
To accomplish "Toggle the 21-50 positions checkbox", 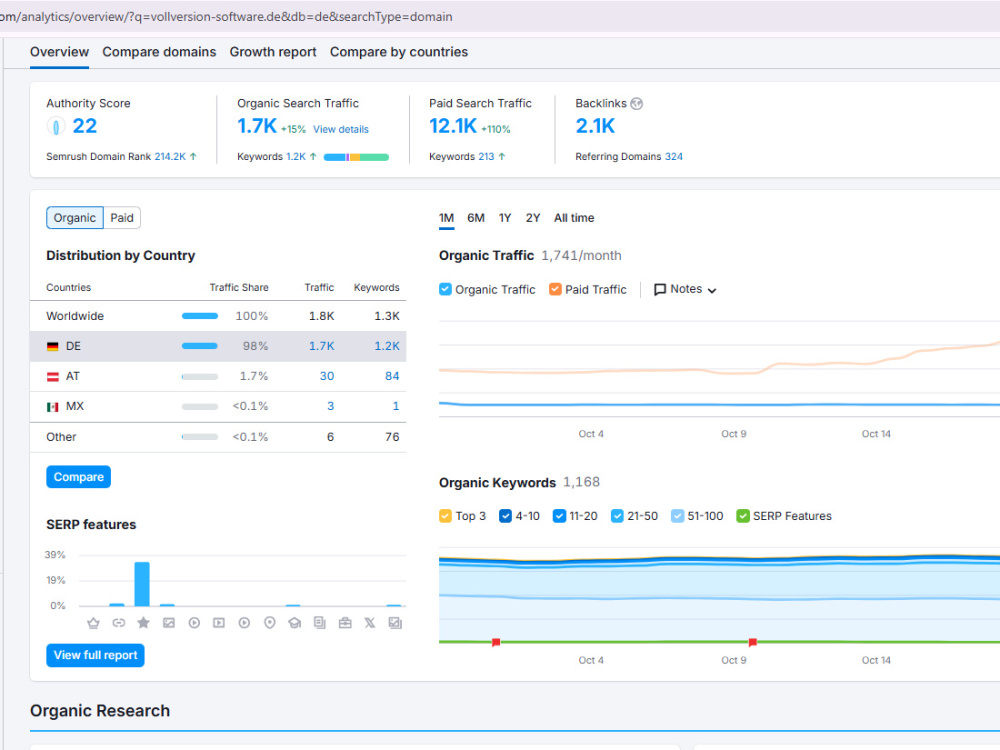I will pos(617,516).
